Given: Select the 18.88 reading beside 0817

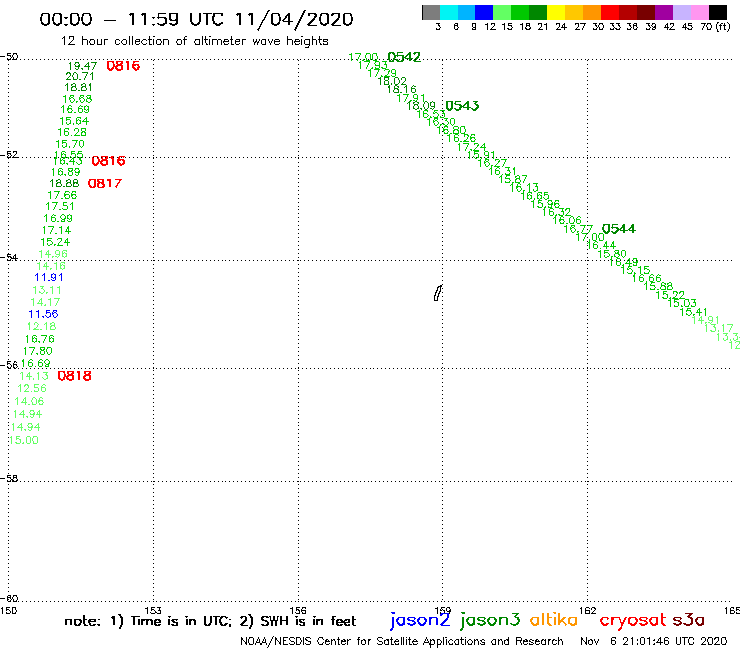Looking at the screenshot, I should tap(64, 184).
